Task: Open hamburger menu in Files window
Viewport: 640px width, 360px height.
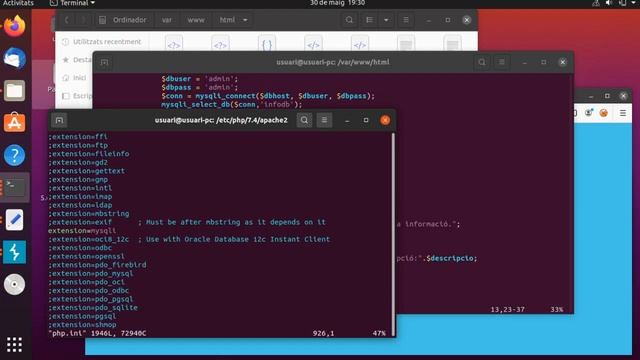Action: click(406, 20)
